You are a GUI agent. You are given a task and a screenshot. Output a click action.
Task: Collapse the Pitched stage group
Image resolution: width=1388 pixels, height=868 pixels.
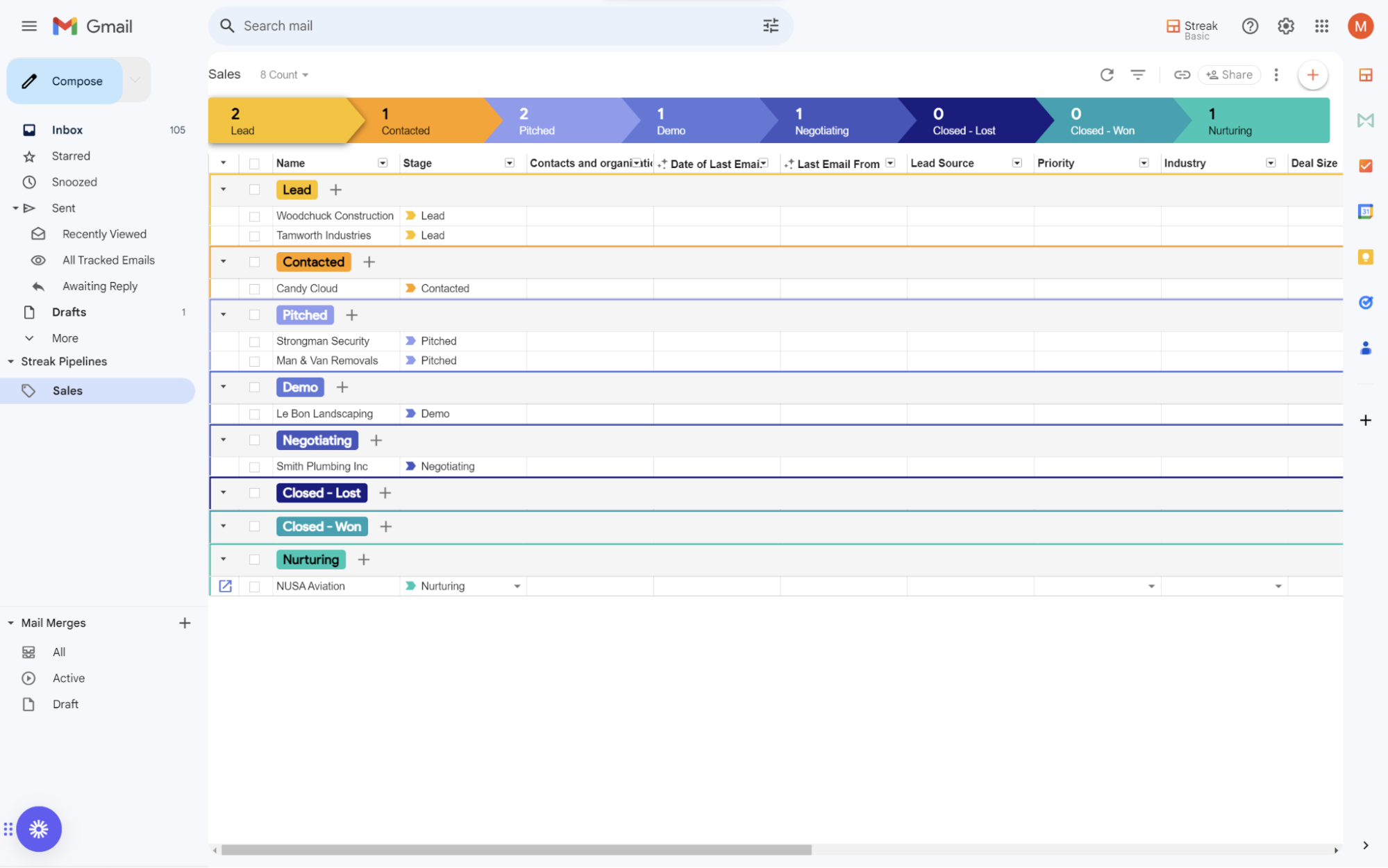coord(223,315)
